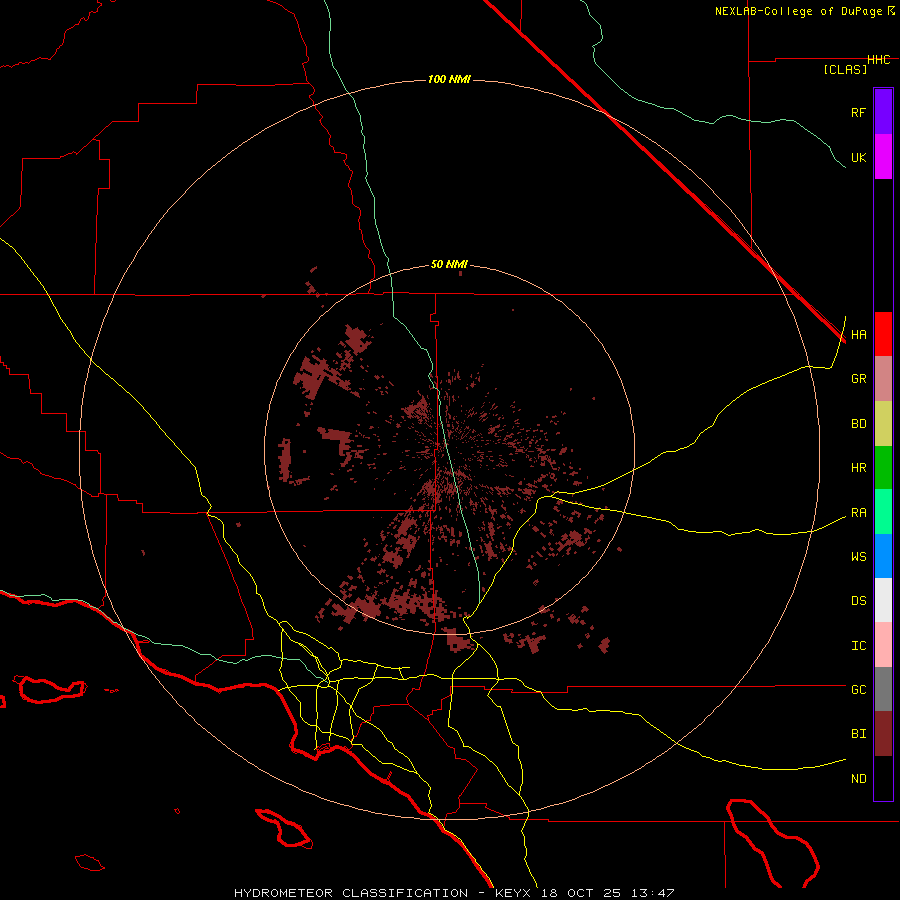900x900 pixels.
Task: Pick the blue WS legend swatch
Action: [x=883, y=556]
